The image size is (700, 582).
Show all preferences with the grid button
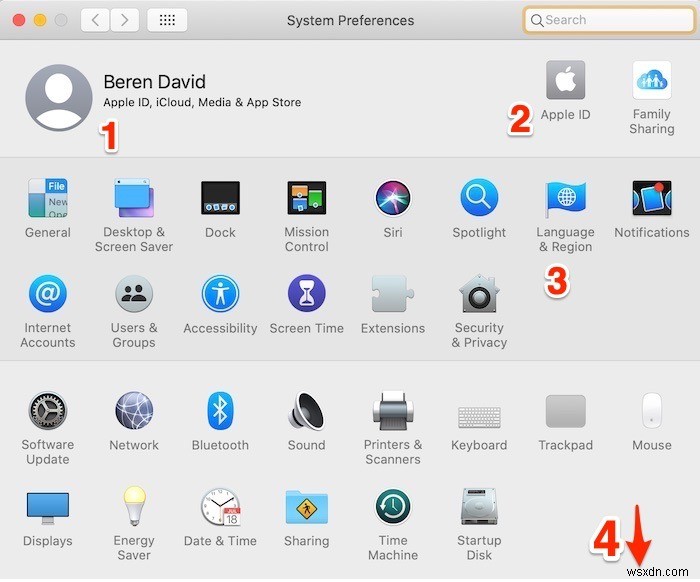click(x=167, y=20)
